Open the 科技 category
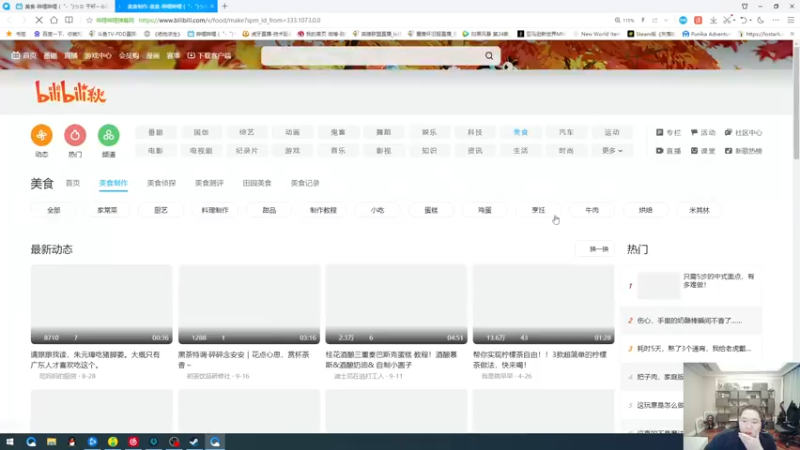Viewport: 800px width, 450px height. coord(475,132)
